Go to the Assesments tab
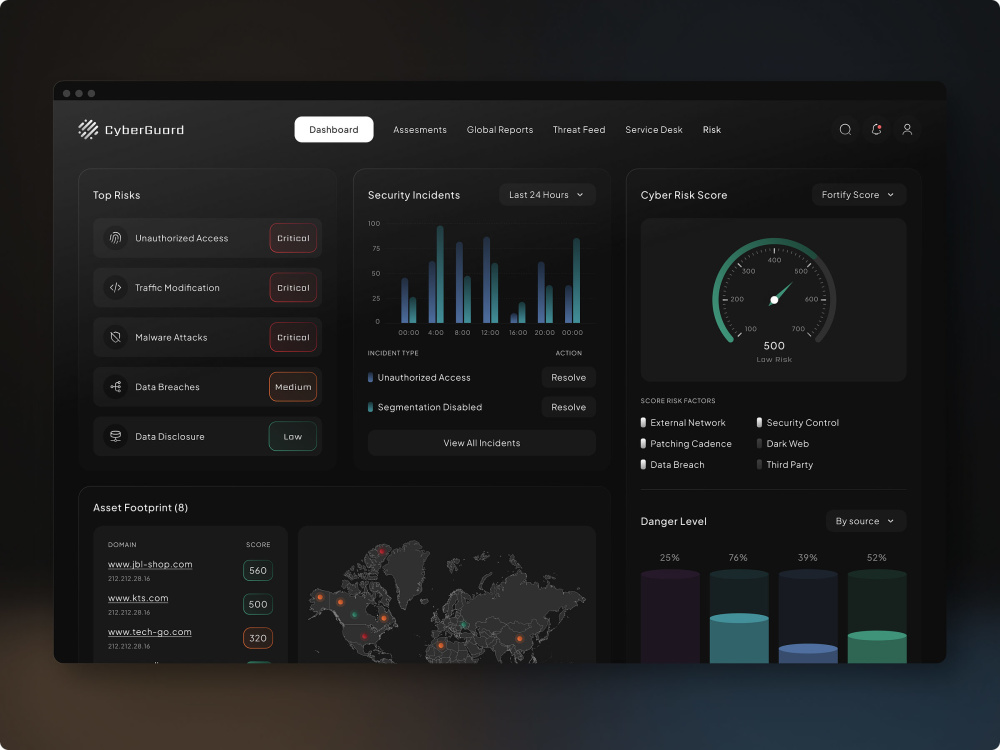 click(420, 129)
